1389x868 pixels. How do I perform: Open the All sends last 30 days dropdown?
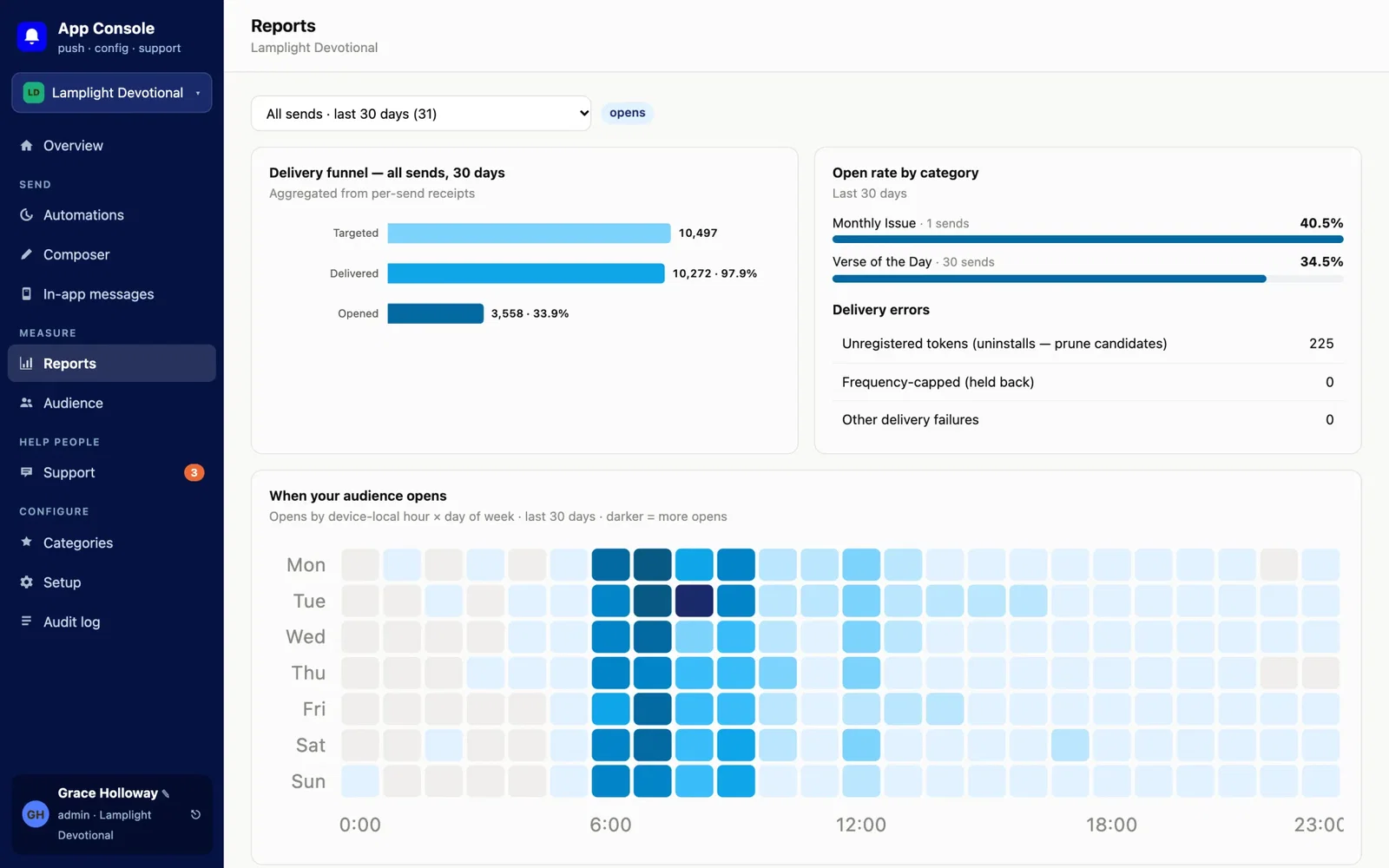point(421,114)
